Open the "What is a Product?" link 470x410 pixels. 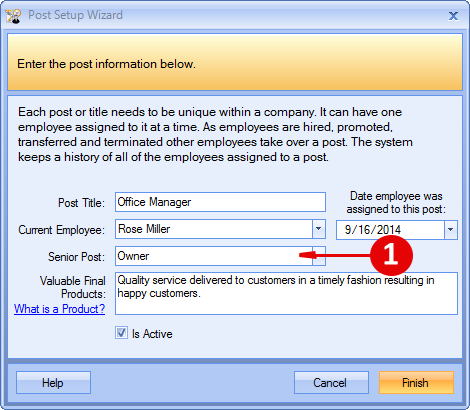point(59,309)
